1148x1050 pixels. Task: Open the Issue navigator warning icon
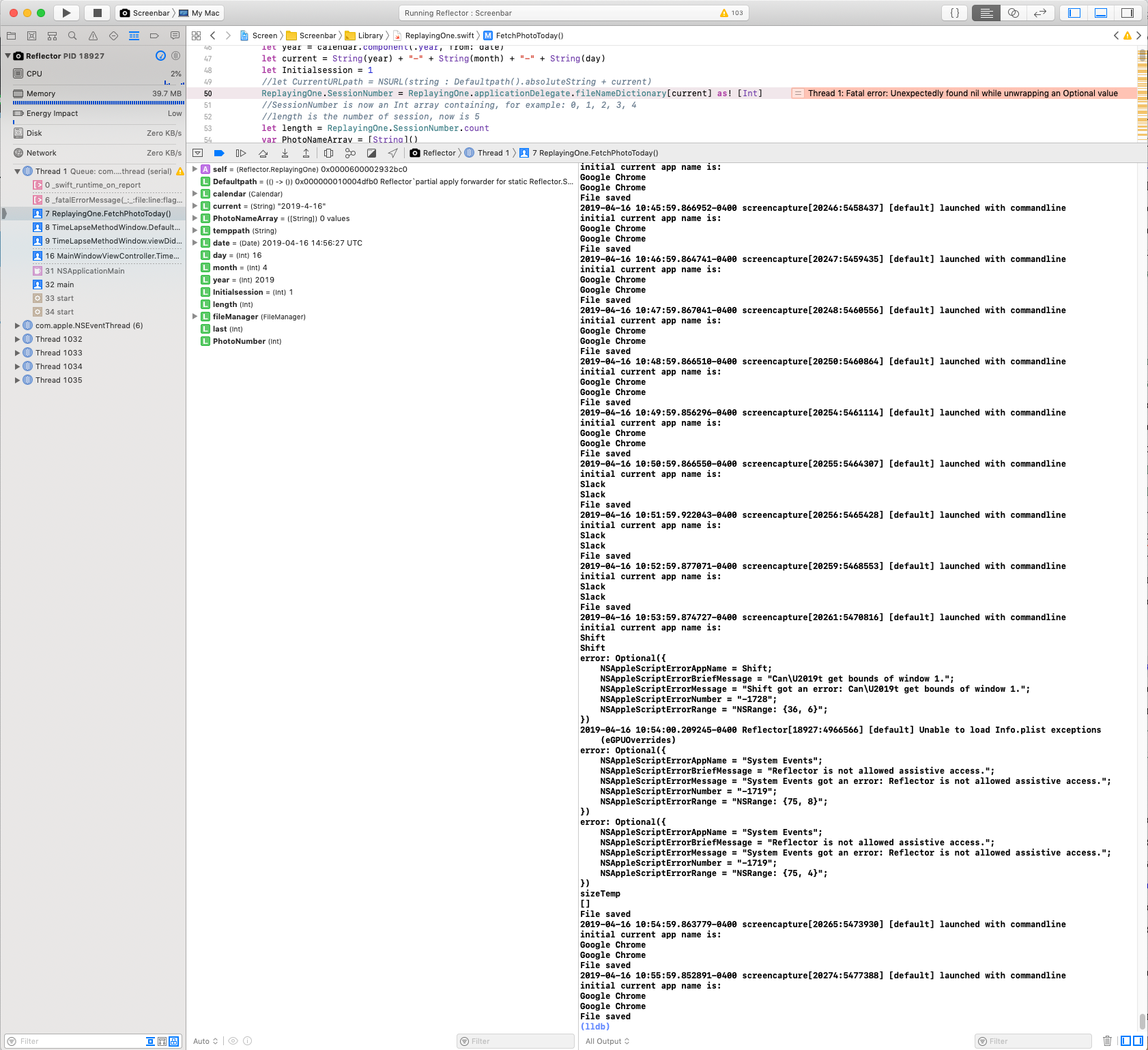pos(93,35)
